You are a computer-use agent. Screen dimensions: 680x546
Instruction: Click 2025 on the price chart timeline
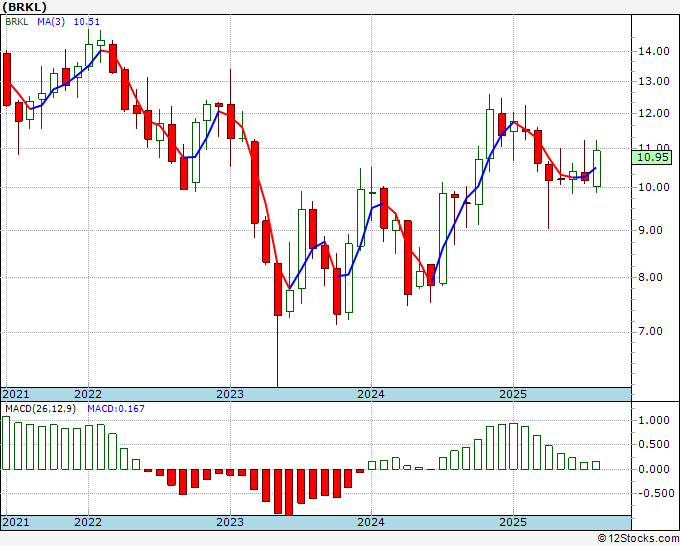click(x=513, y=394)
